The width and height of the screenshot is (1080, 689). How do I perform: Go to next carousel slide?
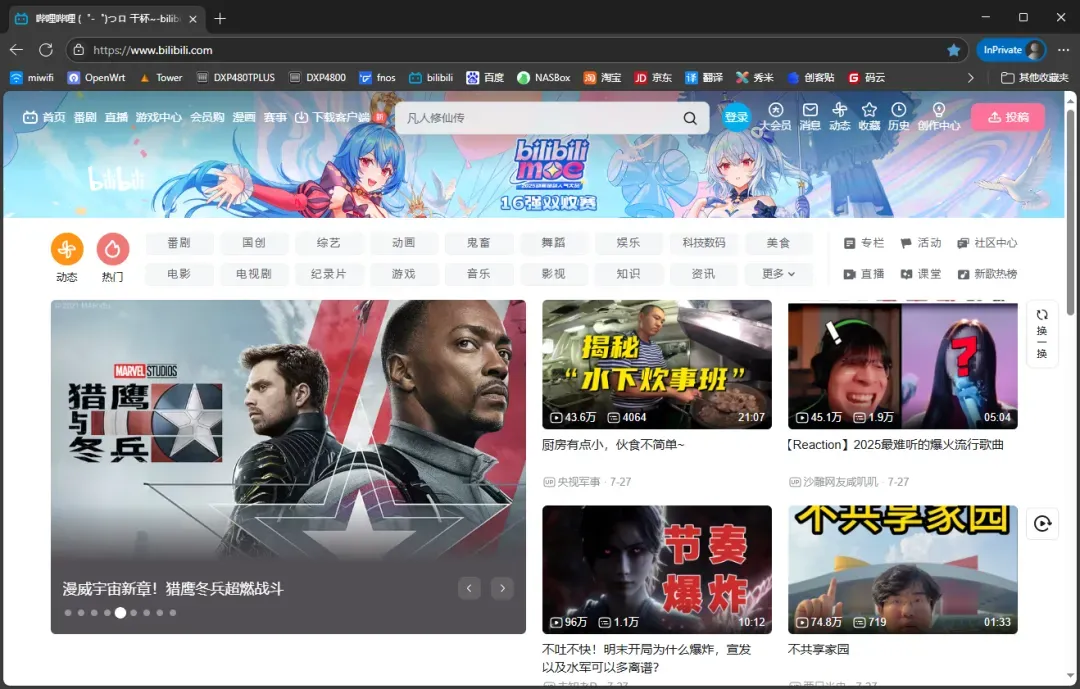[502, 588]
